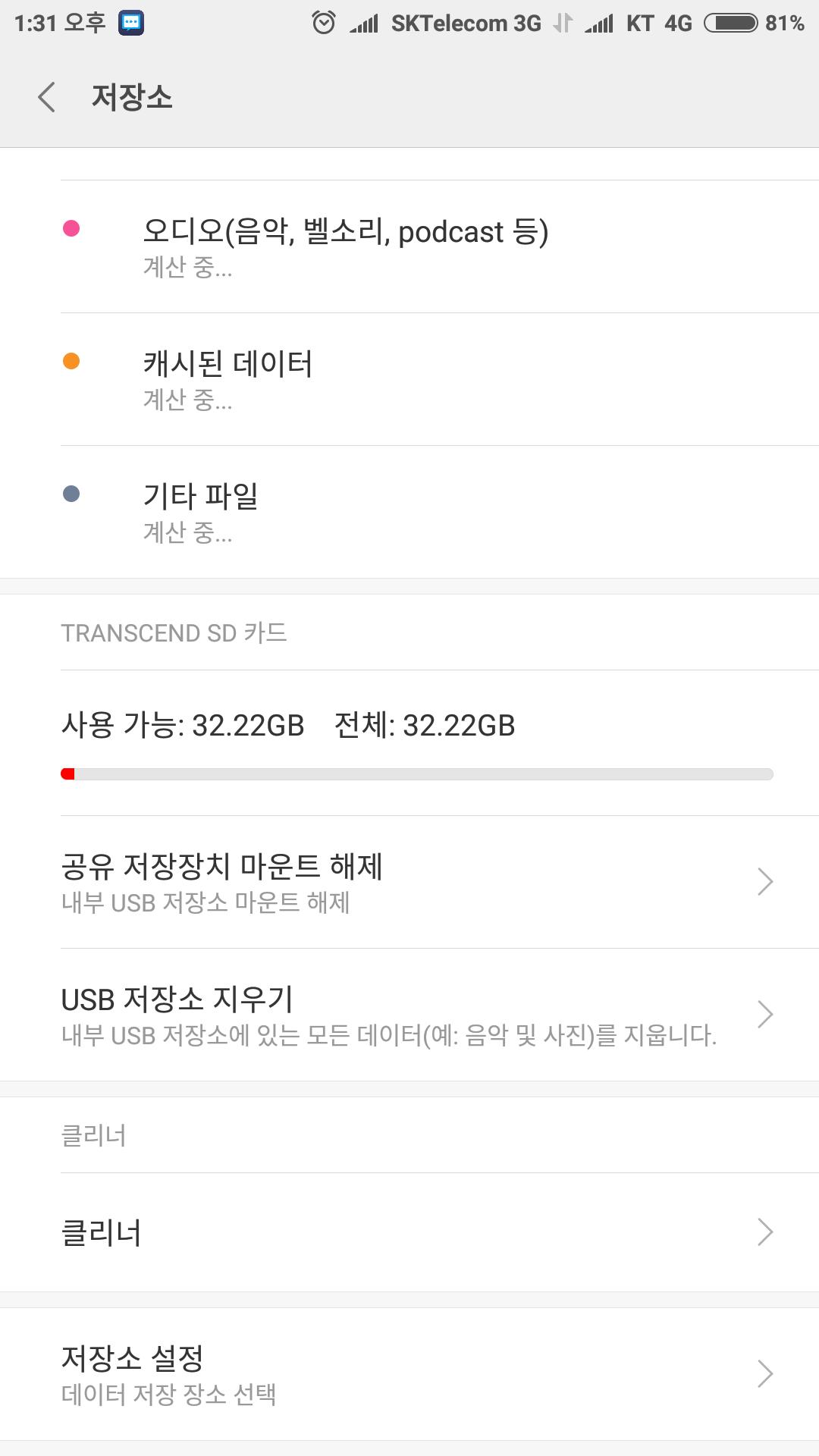Viewport: 819px width, 1456px height.
Task: Tap the chevron on the 클리너 row
Action: (764, 1232)
